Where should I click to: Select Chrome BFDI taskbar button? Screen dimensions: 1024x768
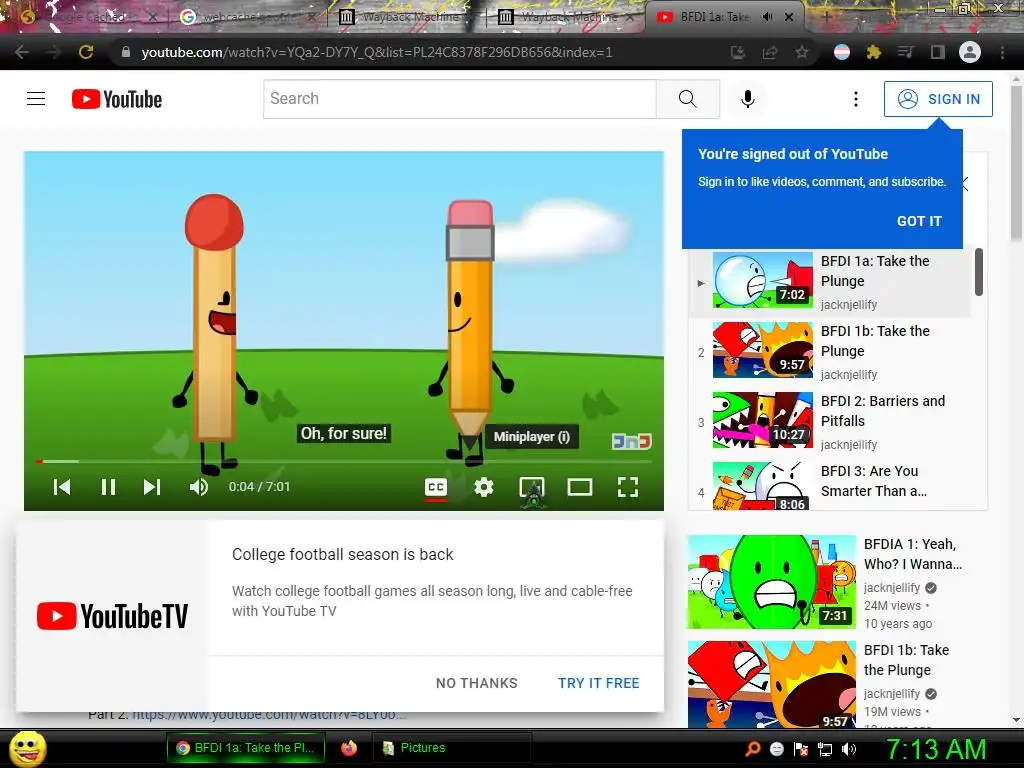coord(245,748)
